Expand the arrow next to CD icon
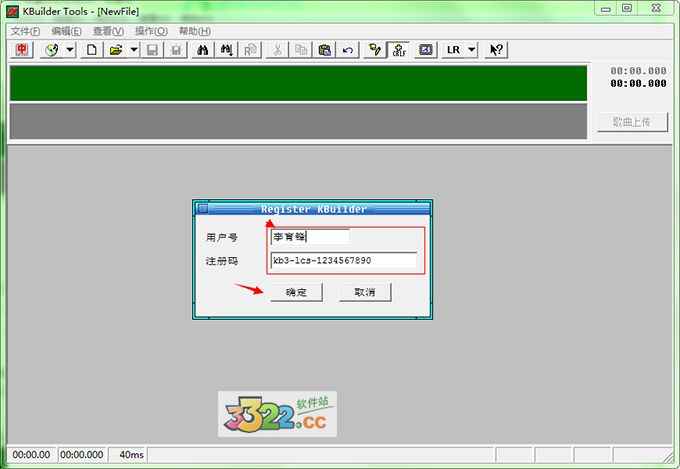 click(70, 50)
